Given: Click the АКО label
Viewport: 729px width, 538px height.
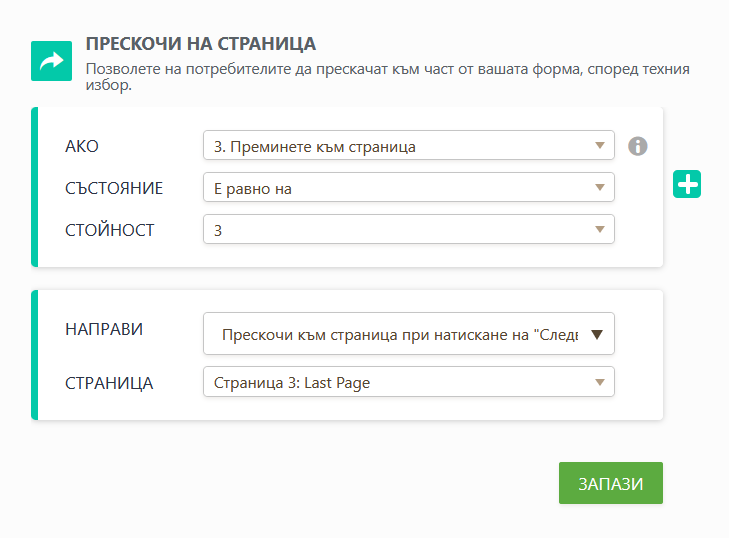Looking at the screenshot, I should click(82, 147).
